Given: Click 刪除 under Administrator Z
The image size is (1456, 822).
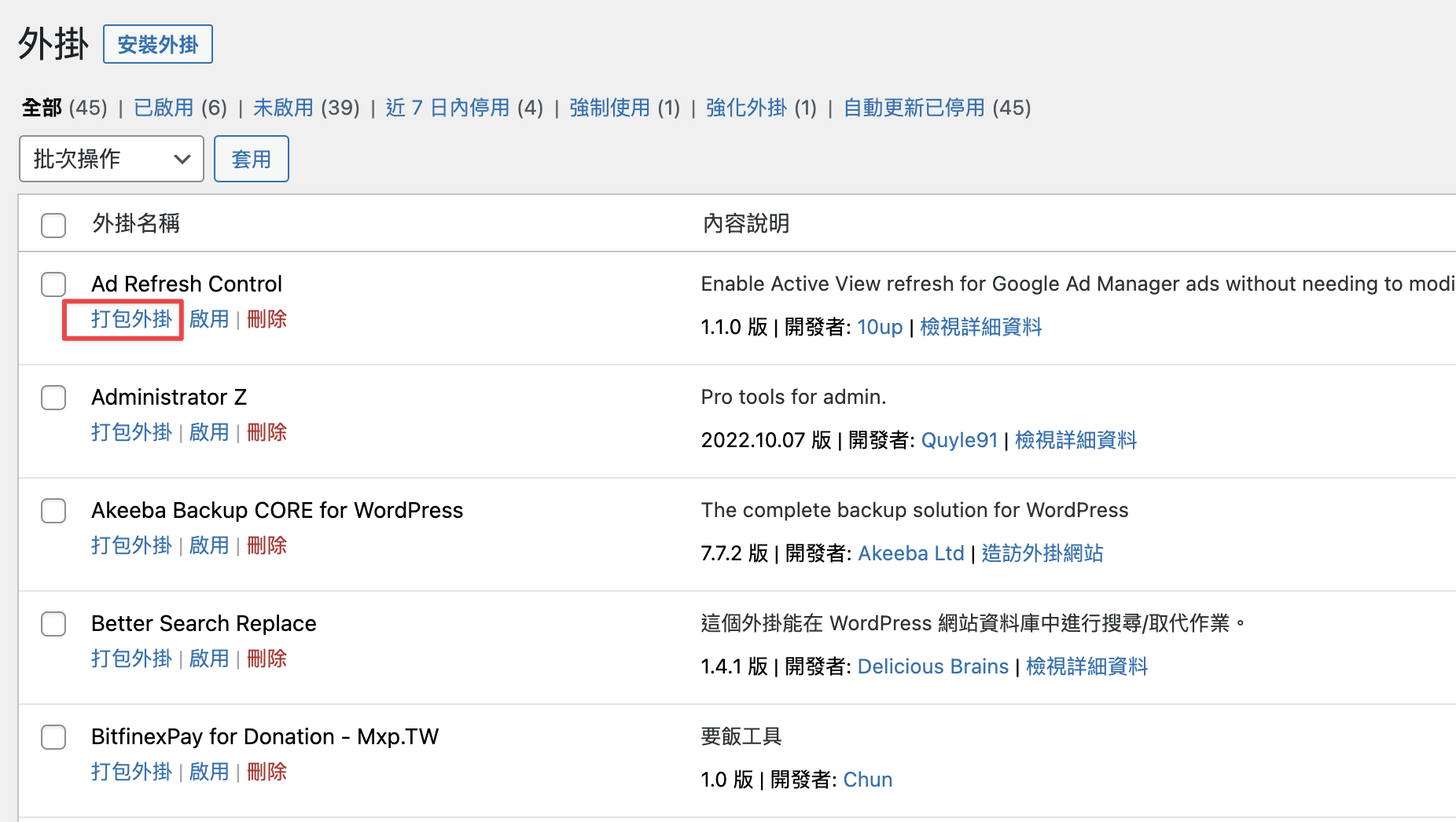Looking at the screenshot, I should (267, 432).
